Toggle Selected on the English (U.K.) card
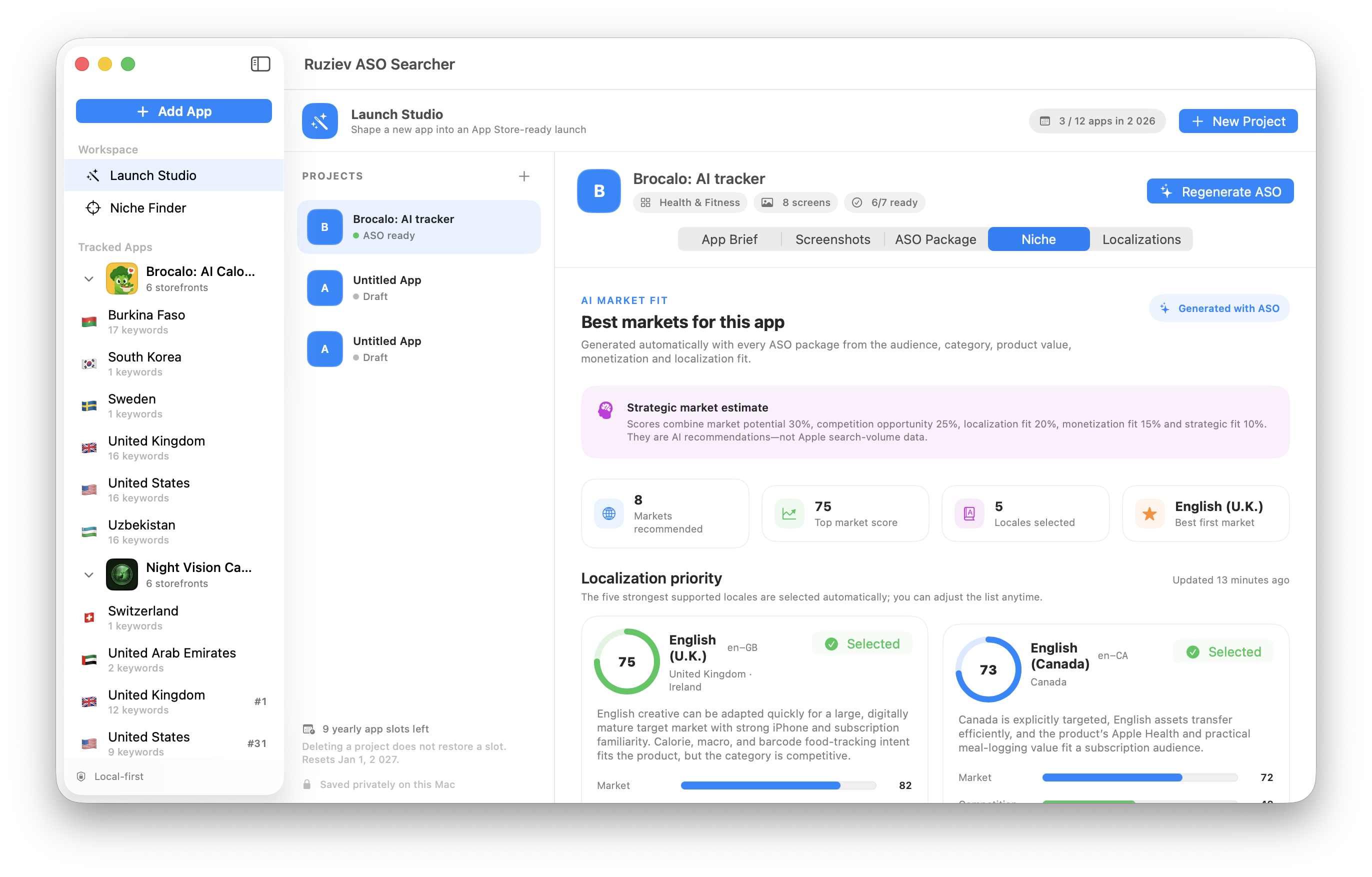1372x877 pixels. (x=862, y=644)
